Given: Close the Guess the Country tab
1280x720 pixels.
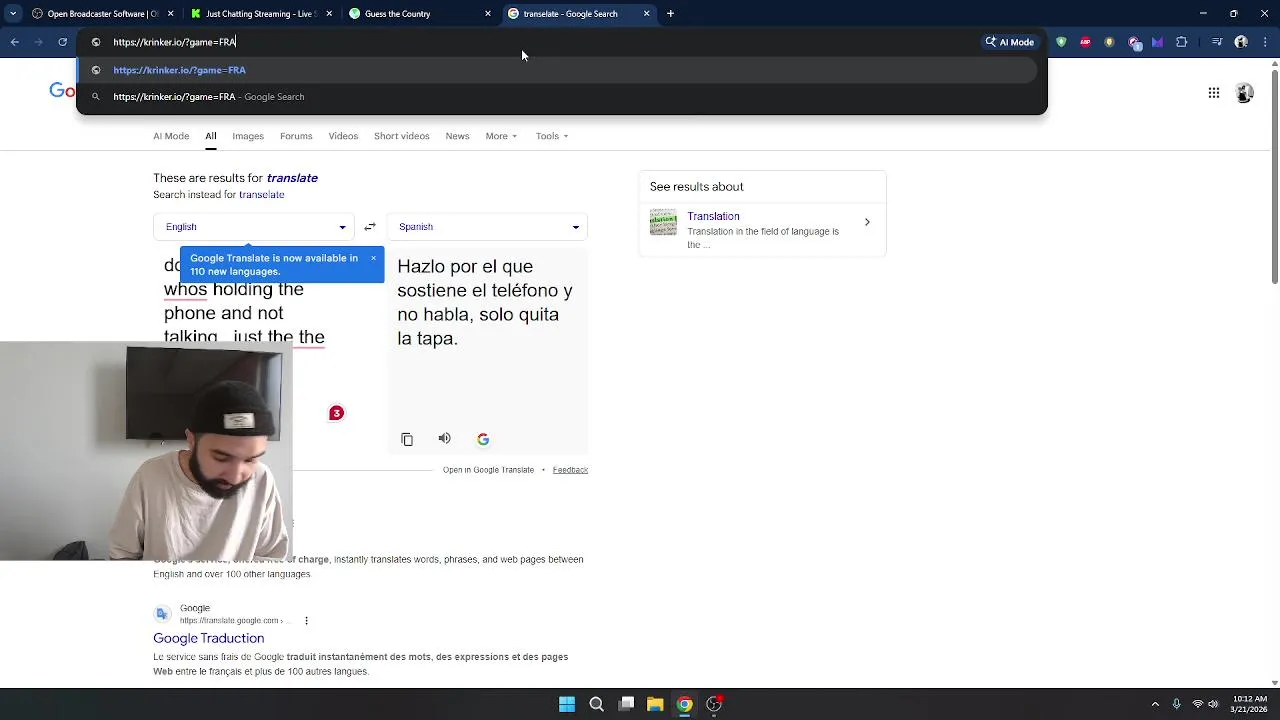Looking at the screenshot, I should [x=488, y=14].
